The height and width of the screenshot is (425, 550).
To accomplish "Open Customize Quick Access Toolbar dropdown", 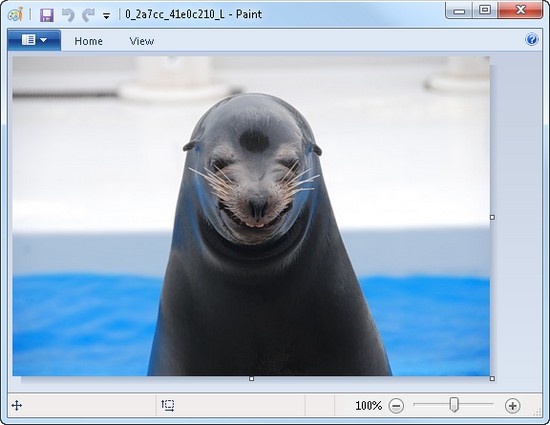I will tap(106, 16).
